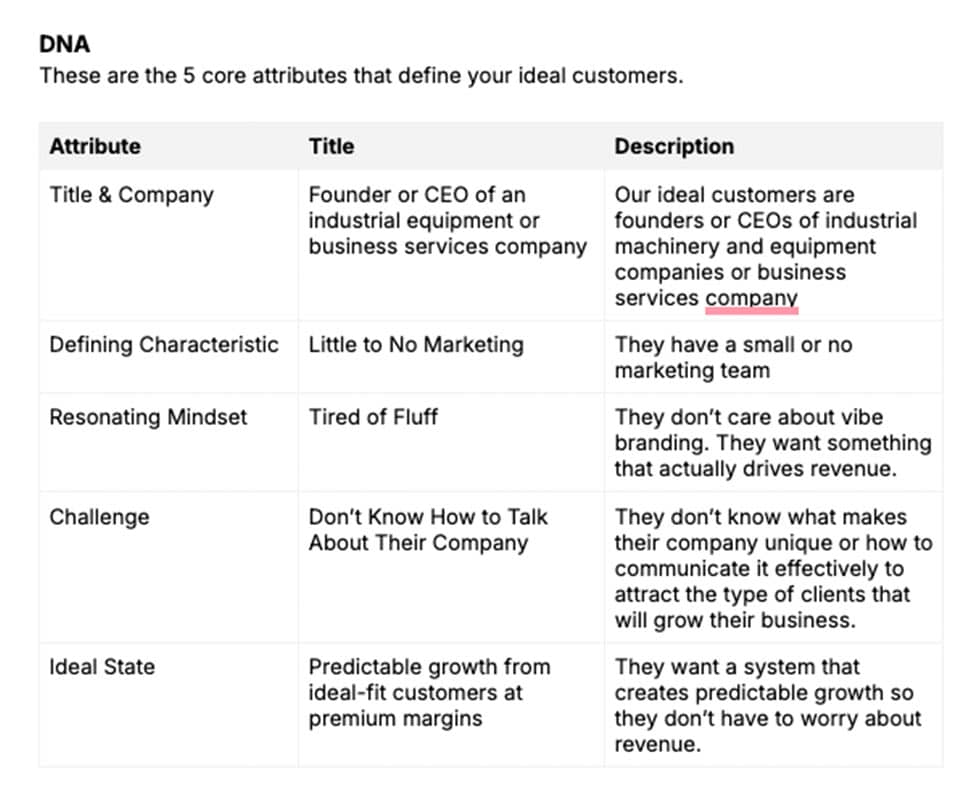Click the 'vibe branding' description cell
The height and width of the screenshot is (799, 970).
(x=771, y=443)
